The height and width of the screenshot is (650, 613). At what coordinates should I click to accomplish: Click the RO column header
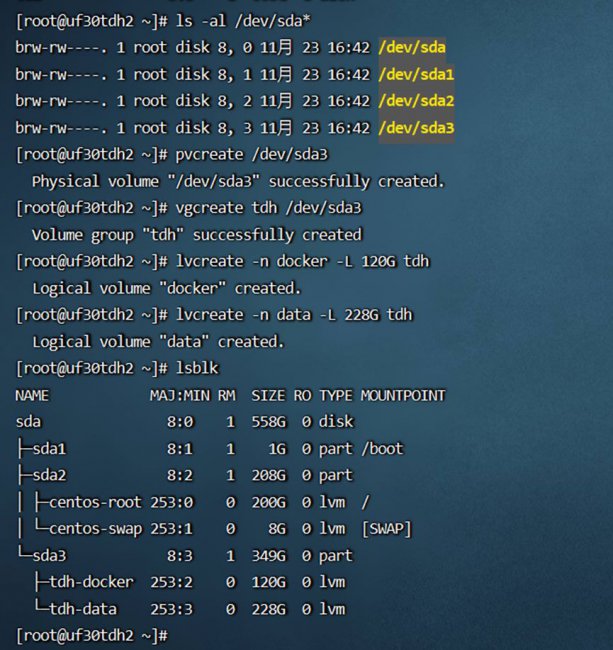(303, 395)
